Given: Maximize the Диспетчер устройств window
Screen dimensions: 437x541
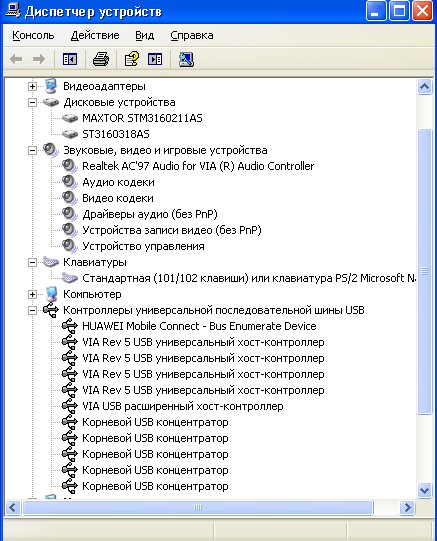Looking at the screenshot, I should 399,11.
